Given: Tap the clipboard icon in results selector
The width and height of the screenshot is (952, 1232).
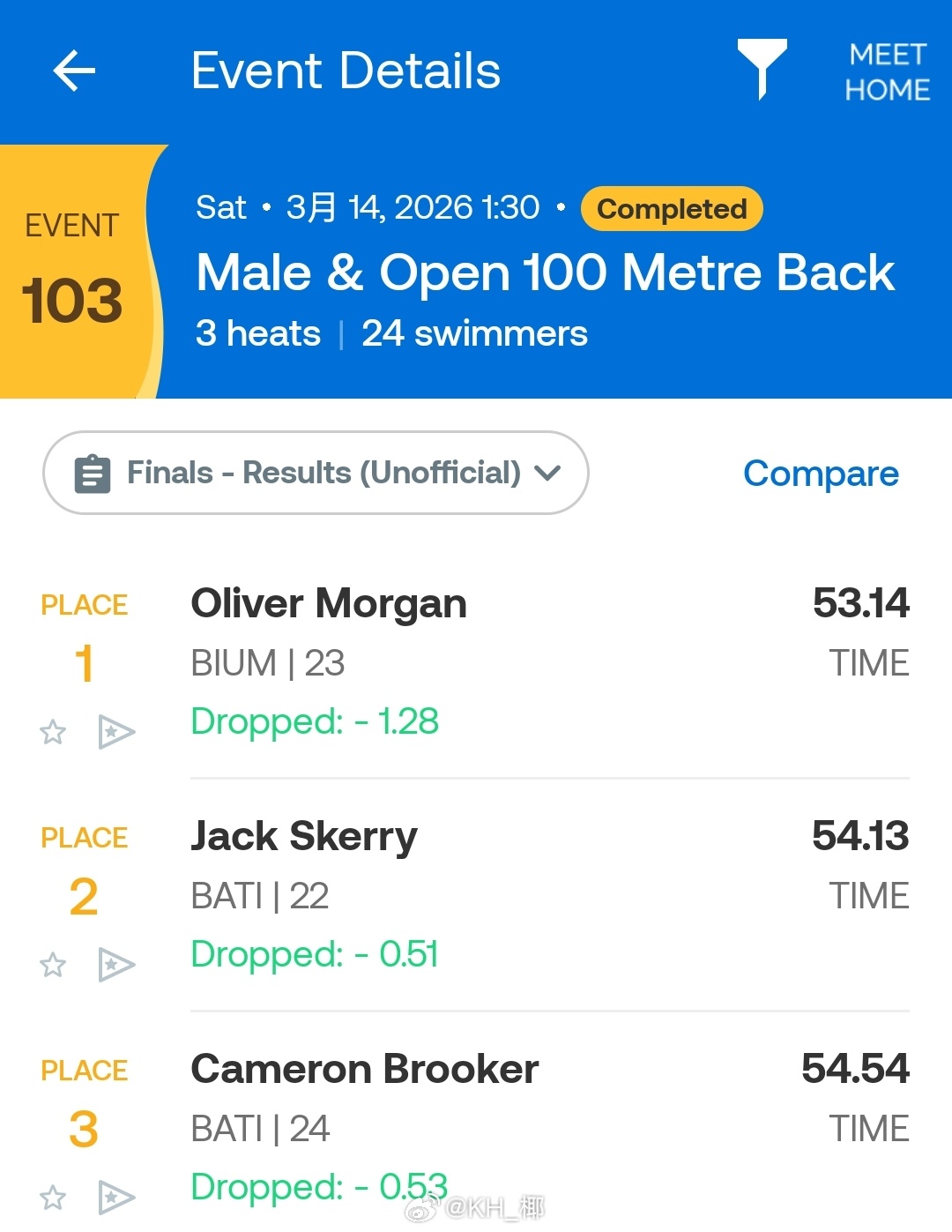Looking at the screenshot, I should [x=93, y=474].
